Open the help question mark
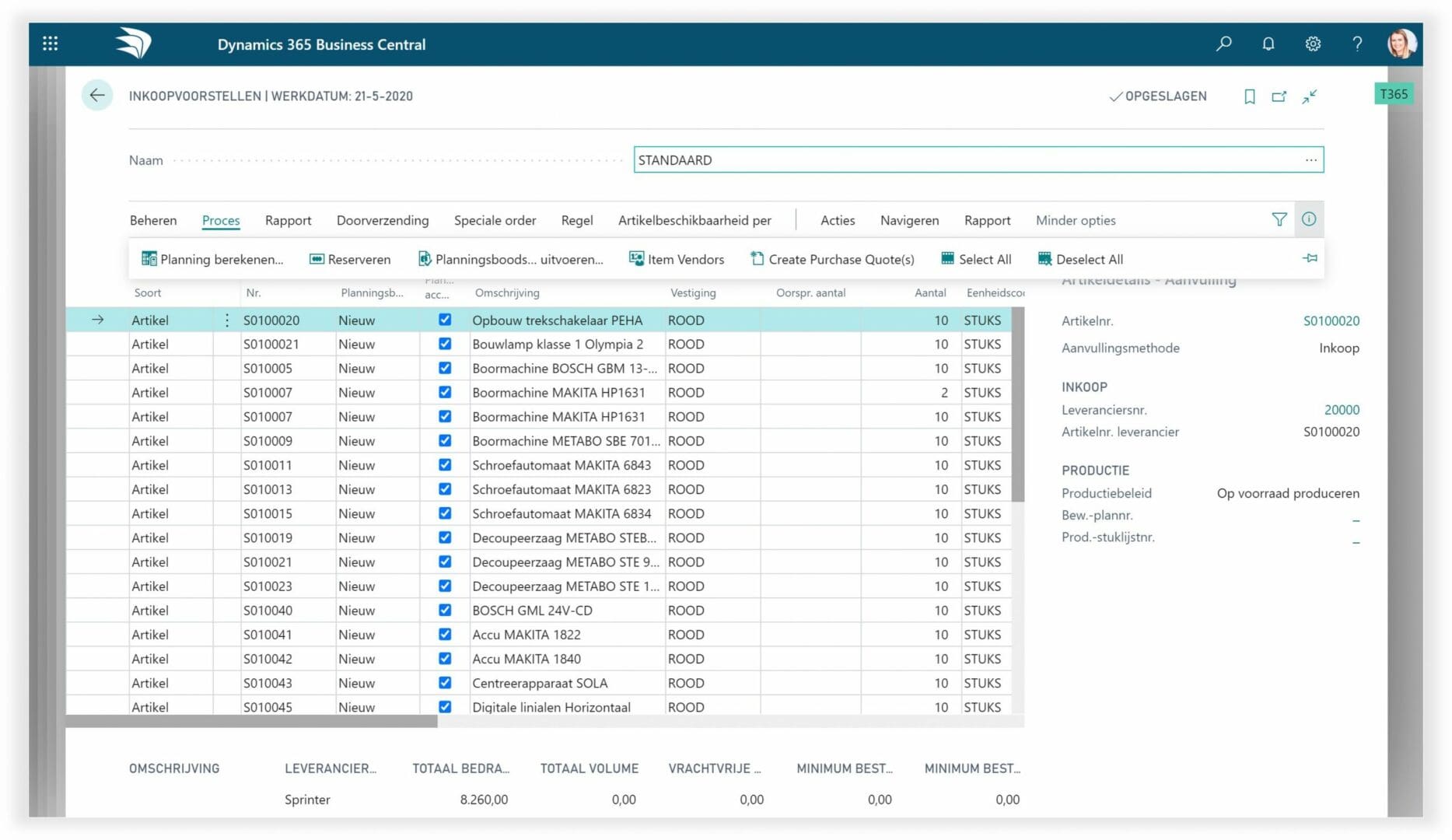 1357,44
